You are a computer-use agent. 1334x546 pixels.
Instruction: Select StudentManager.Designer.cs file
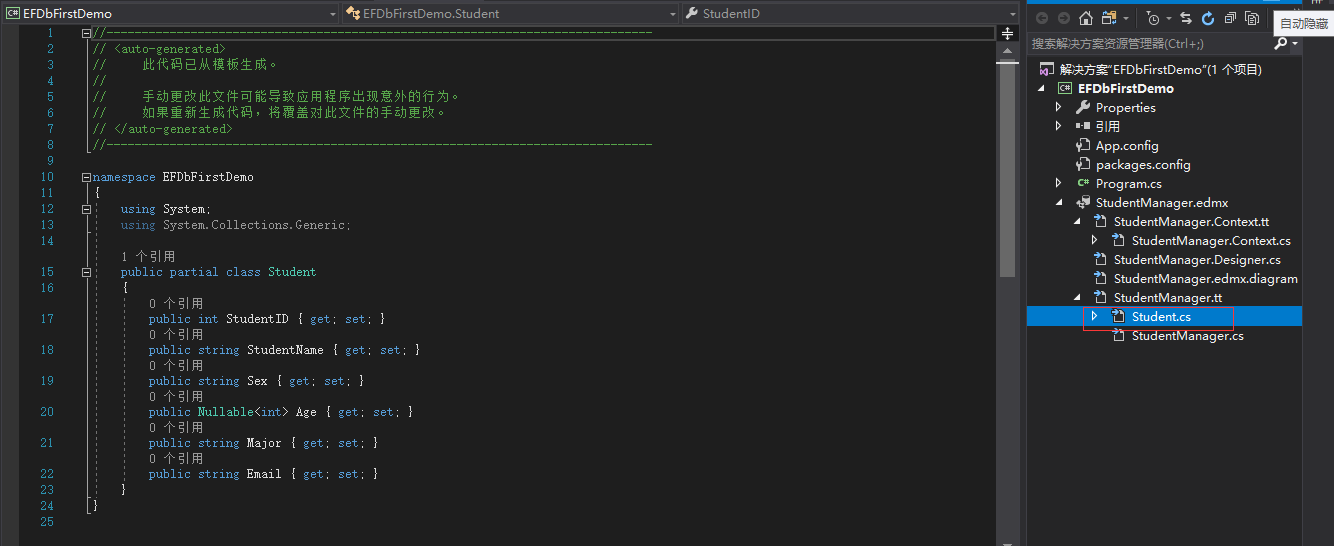(x=1197, y=259)
